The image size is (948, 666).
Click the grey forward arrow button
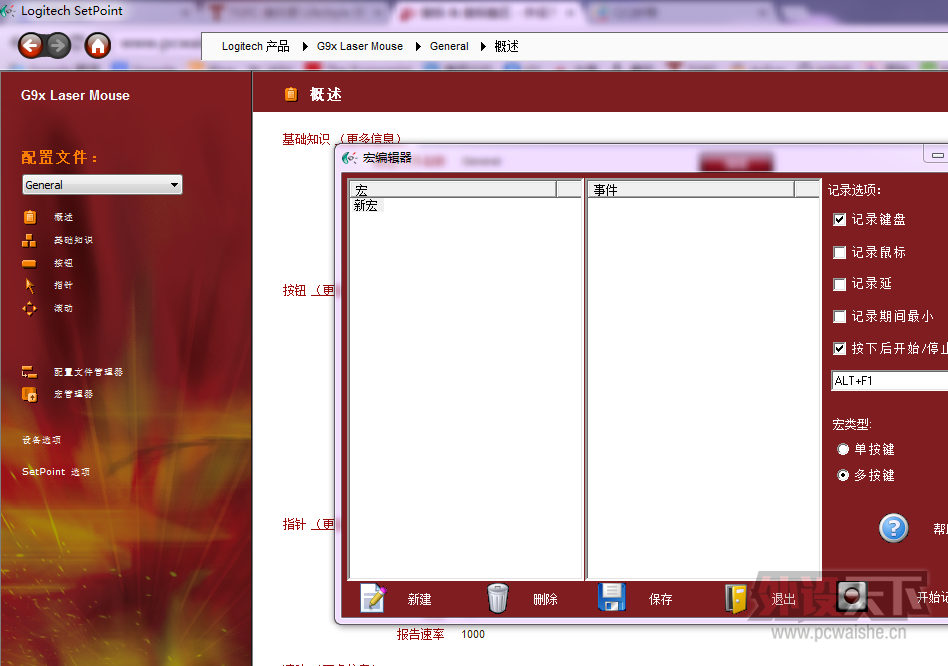click(57, 45)
